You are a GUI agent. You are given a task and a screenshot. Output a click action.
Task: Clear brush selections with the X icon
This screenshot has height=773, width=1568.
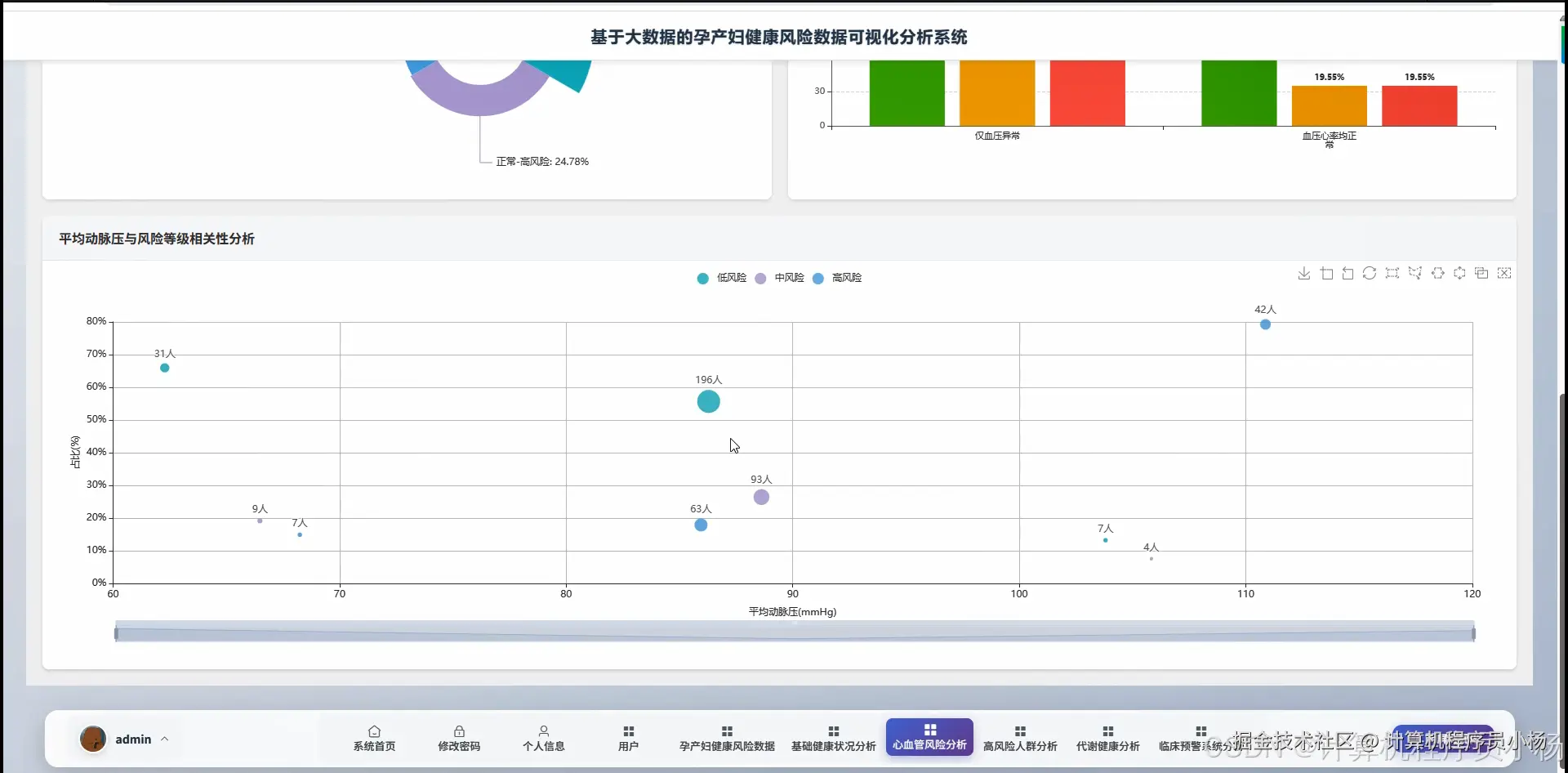(x=1504, y=273)
